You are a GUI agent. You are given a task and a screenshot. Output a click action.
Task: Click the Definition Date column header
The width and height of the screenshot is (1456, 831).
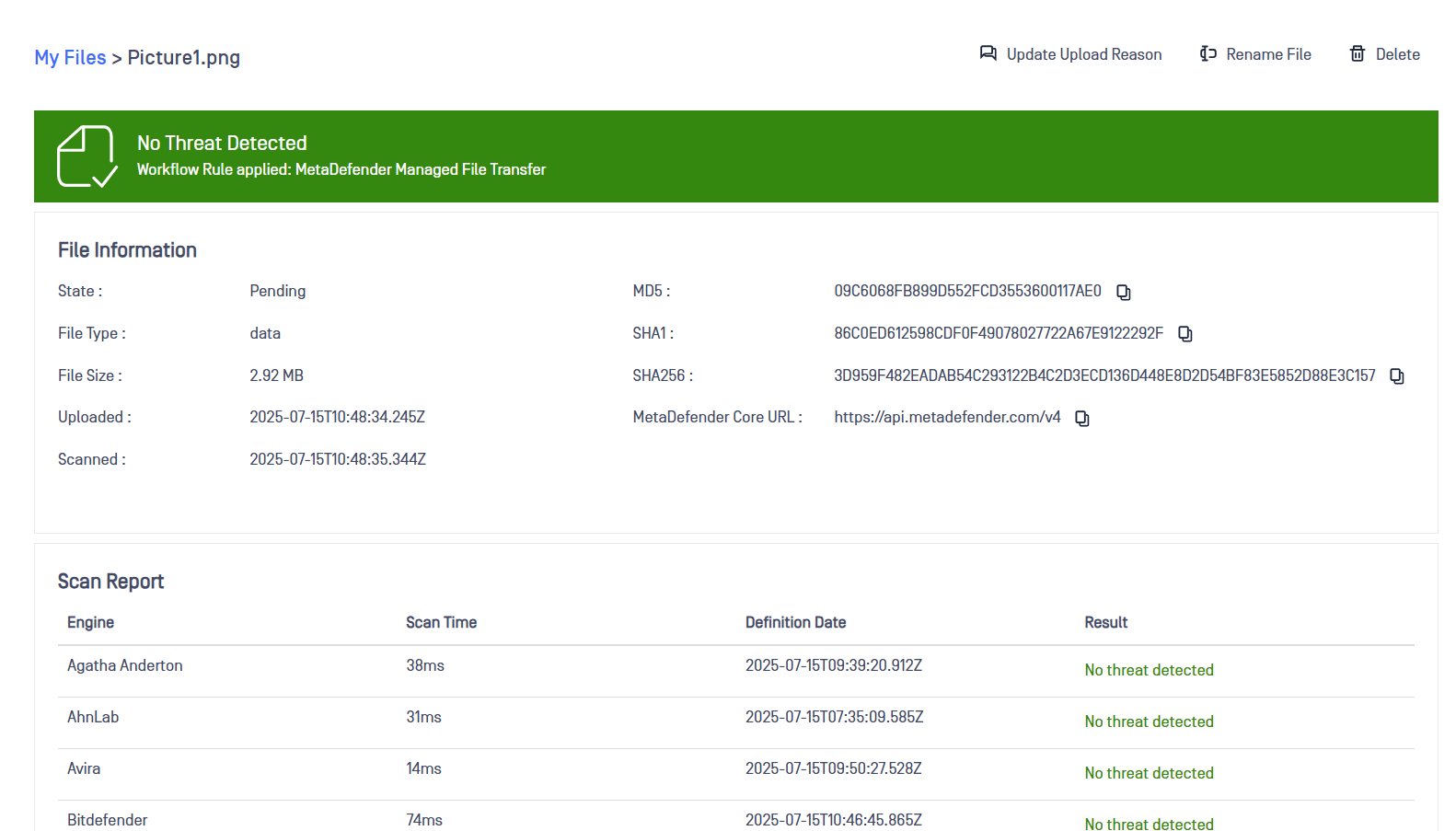795,622
